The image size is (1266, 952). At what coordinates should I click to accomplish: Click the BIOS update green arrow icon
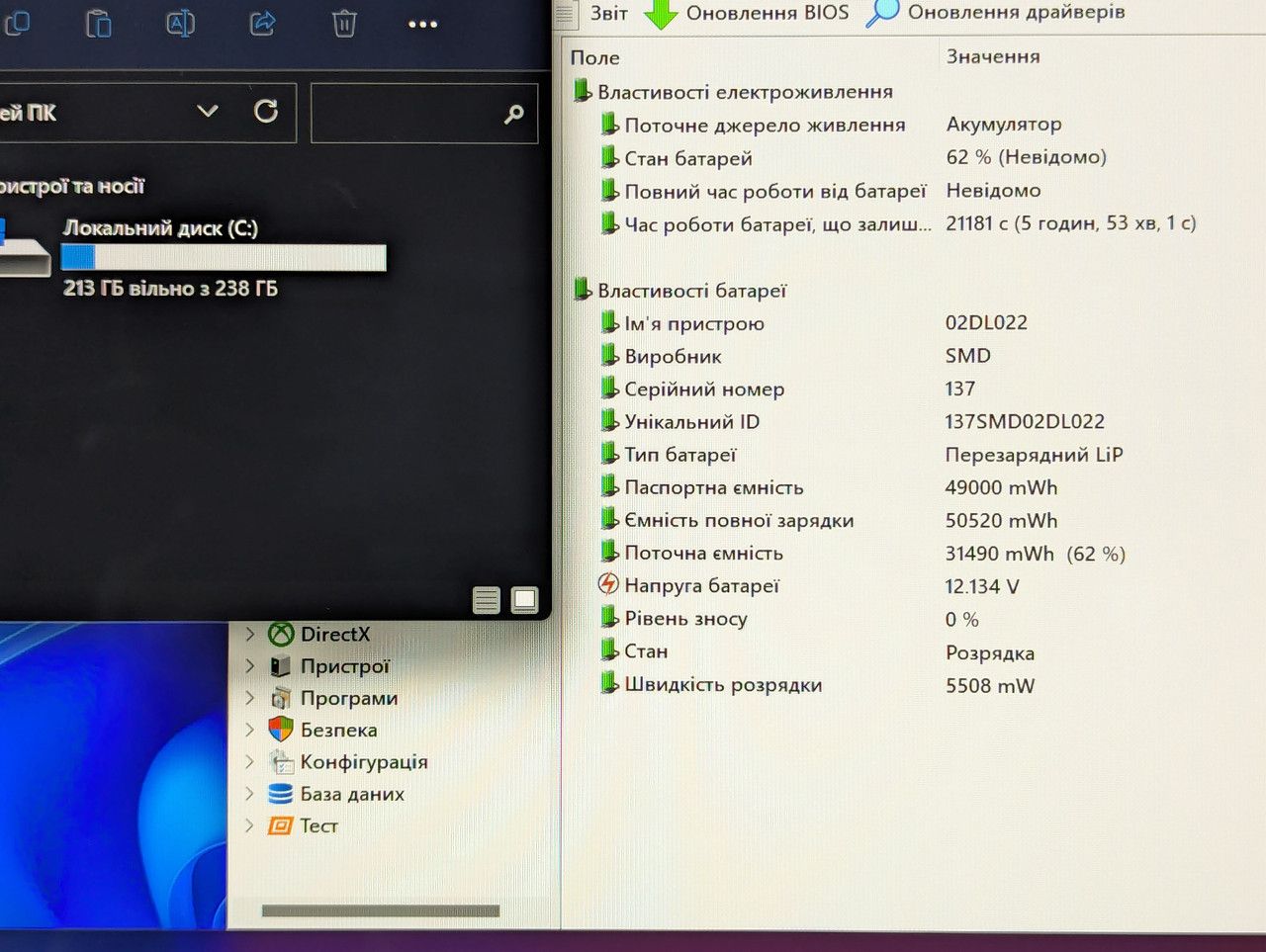pos(661,13)
